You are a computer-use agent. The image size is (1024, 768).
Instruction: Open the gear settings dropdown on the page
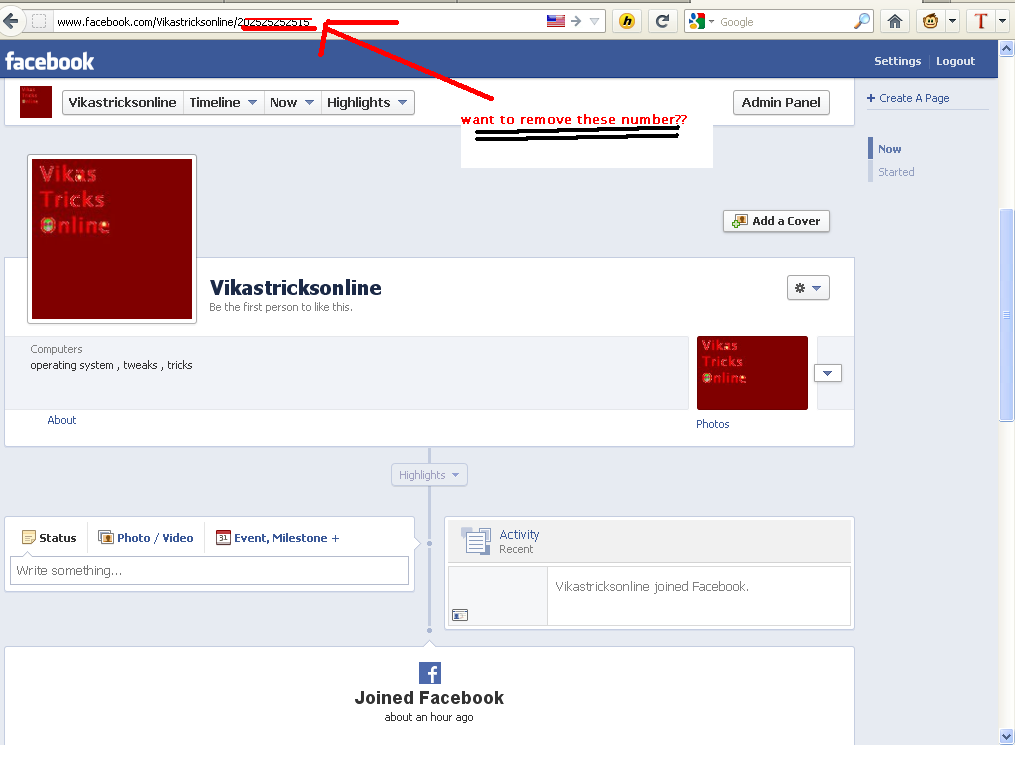pos(807,287)
